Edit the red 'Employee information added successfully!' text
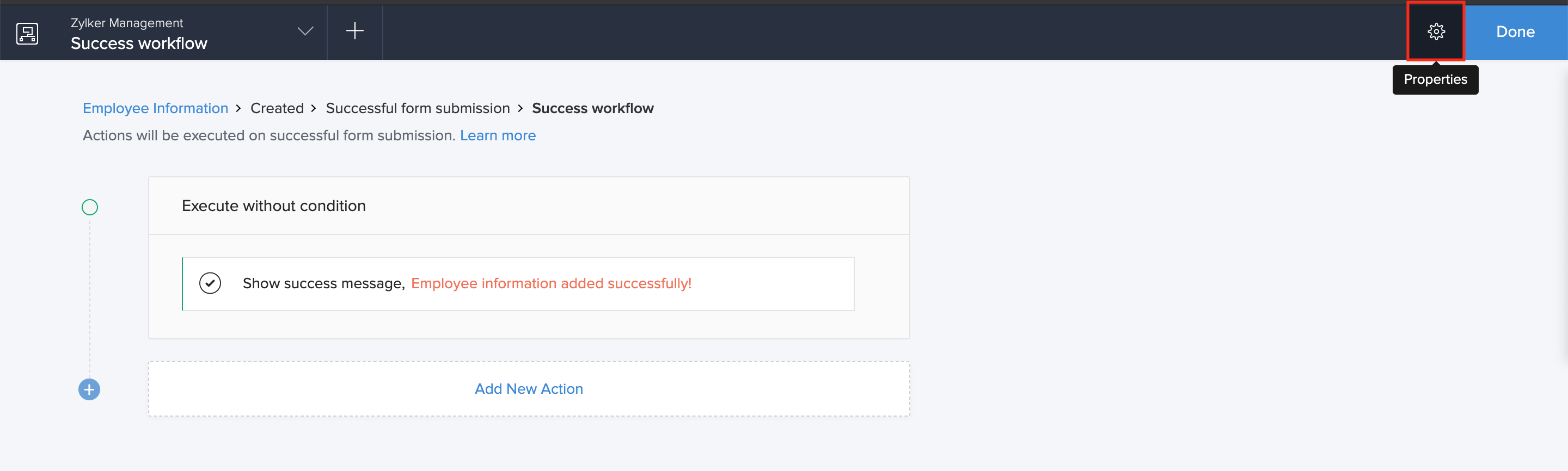Image resolution: width=1568 pixels, height=471 pixels. point(551,283)
